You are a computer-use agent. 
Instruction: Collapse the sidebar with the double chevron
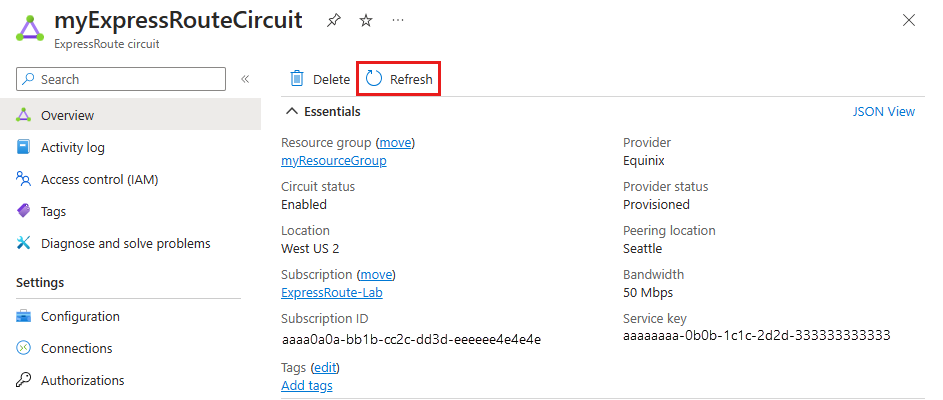click(x=245, y=79)
